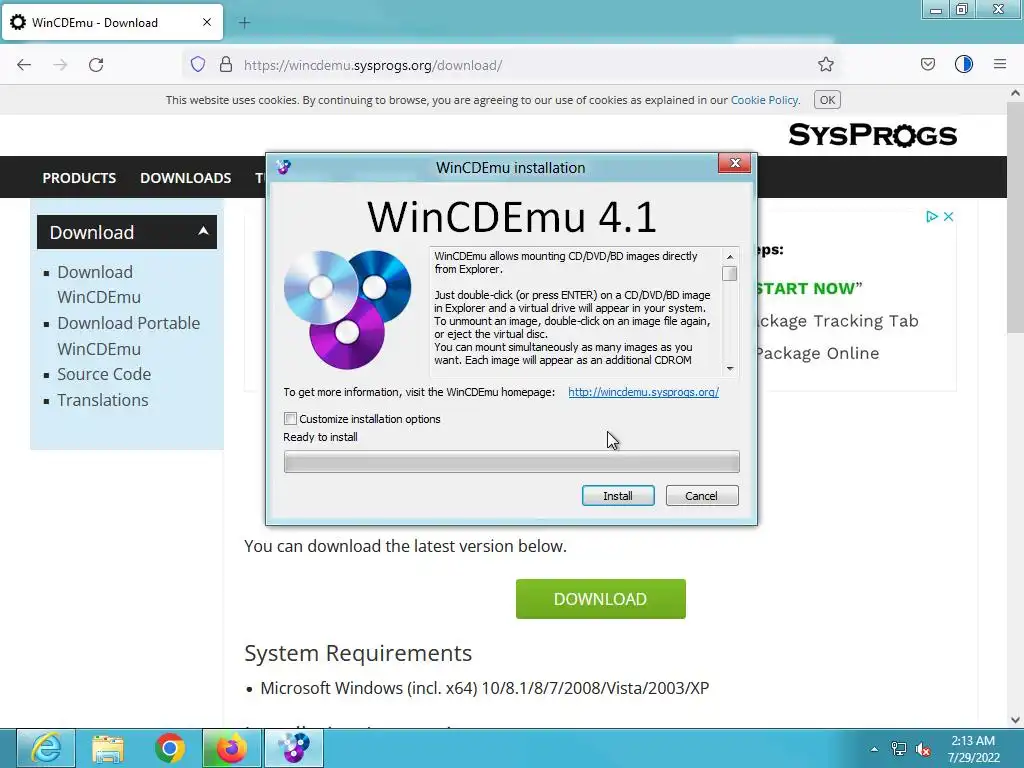
Task: Close the advertisement with the X icon
Action: click(x=949, y=217)
